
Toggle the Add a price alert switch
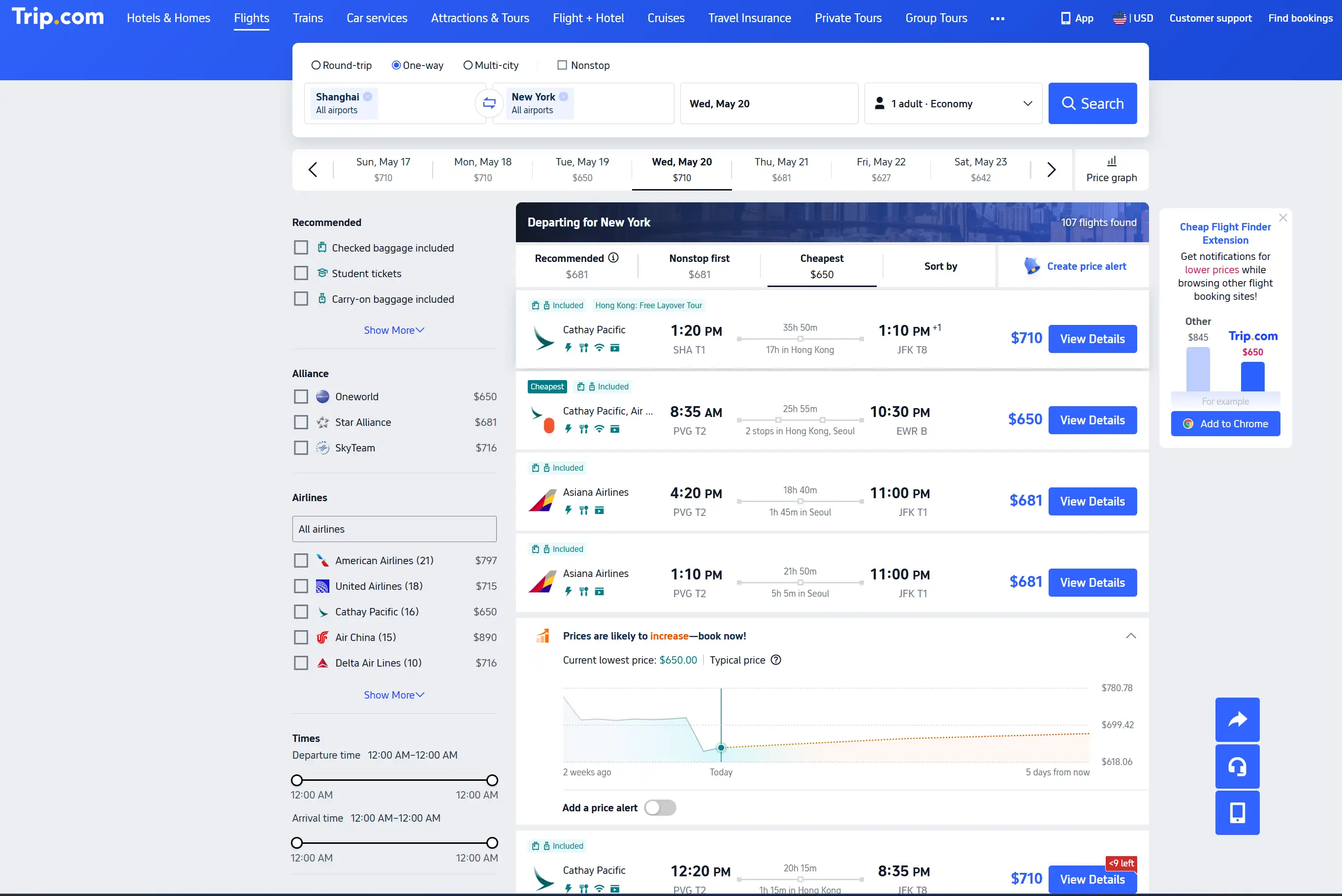tap(660, 807)
